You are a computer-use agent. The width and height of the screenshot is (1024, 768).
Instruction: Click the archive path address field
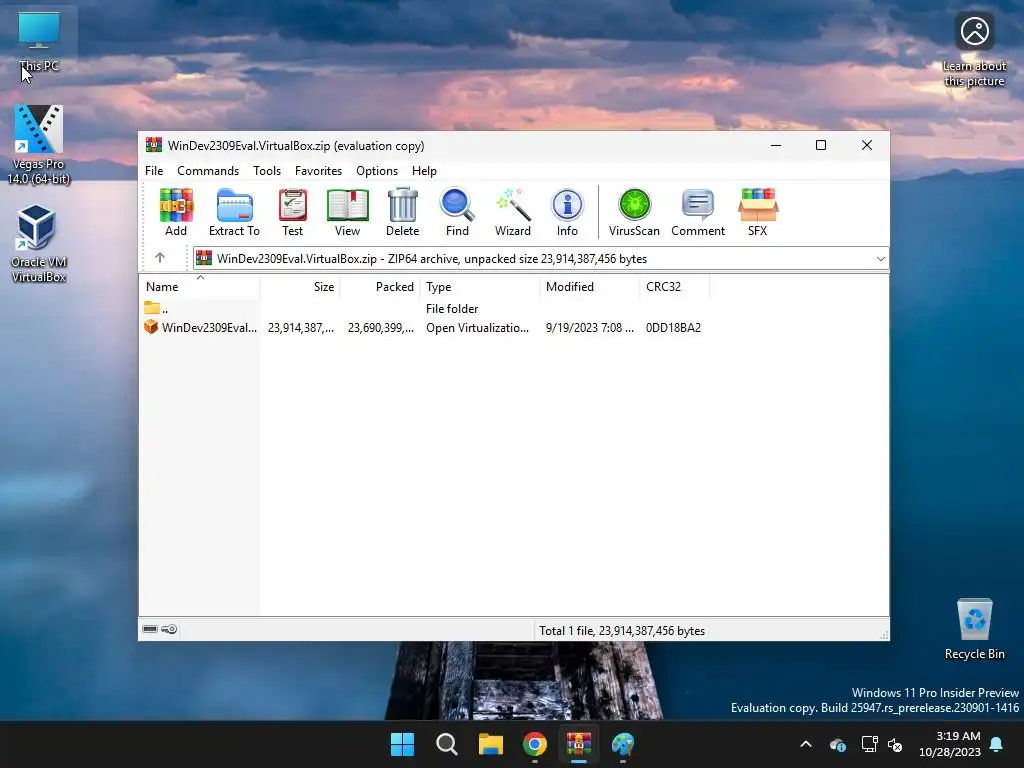click(541, 259)
